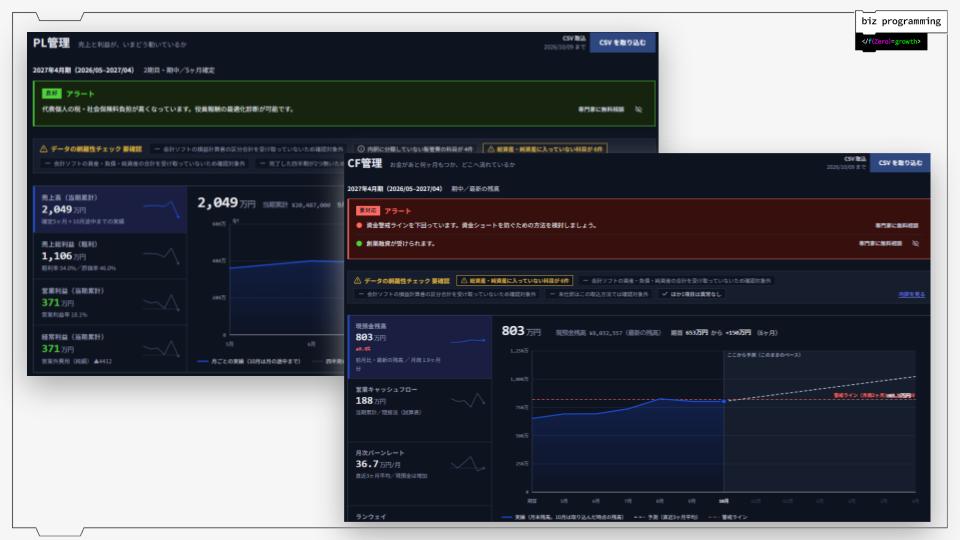Click the 良好 green badge in PL alert
960x540 pixels.
pyautogui.click(x=51, y=93)
